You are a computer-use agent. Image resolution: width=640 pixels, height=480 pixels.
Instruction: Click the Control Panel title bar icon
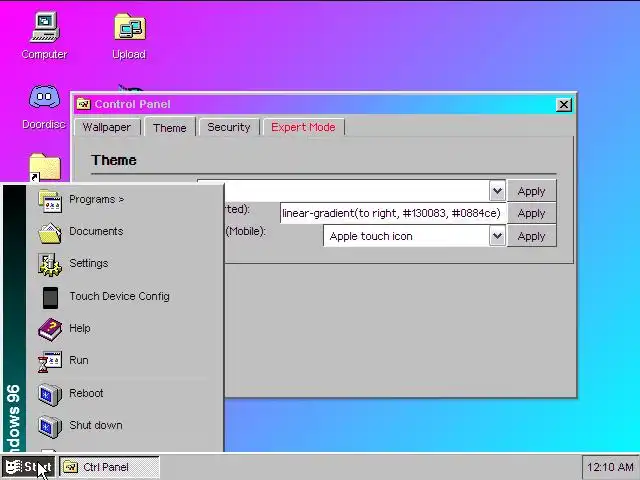84,104
